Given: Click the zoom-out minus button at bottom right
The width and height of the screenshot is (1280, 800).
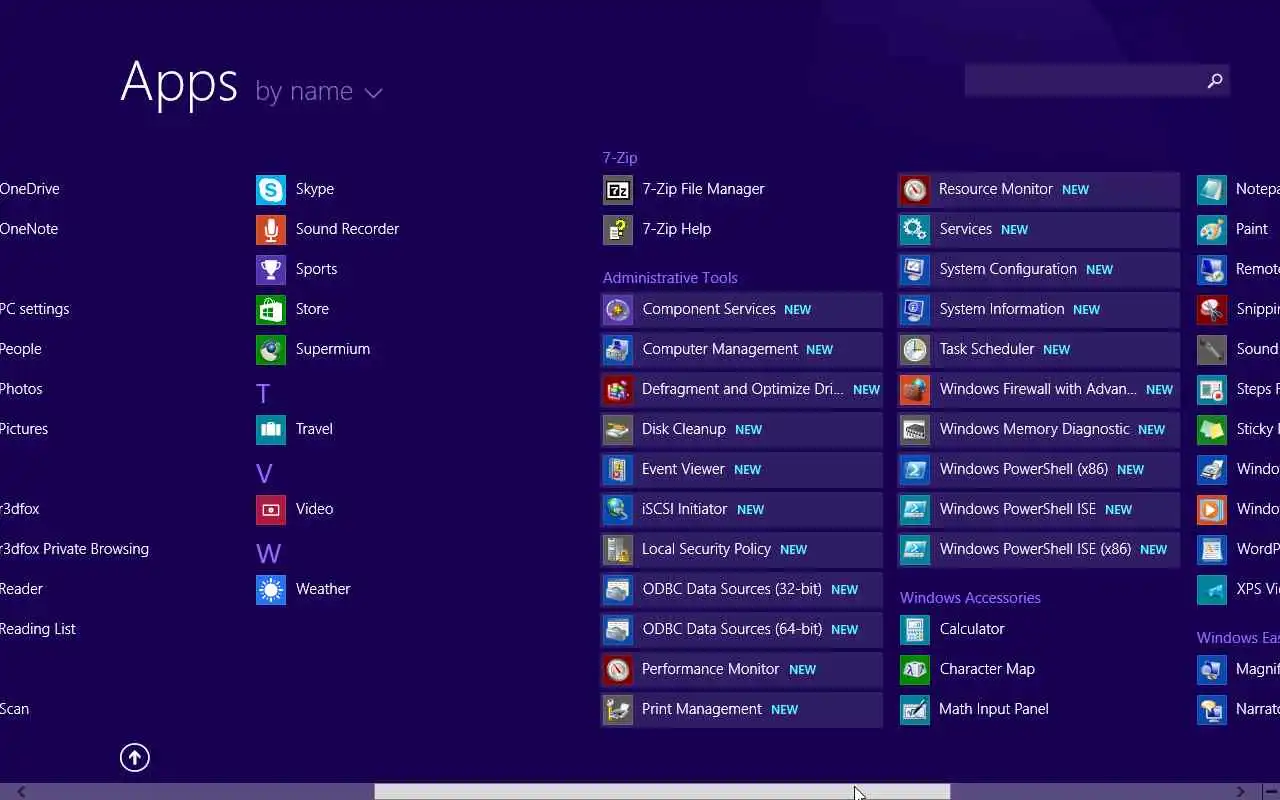Looking at the screenshot, I should point(1270,791).
